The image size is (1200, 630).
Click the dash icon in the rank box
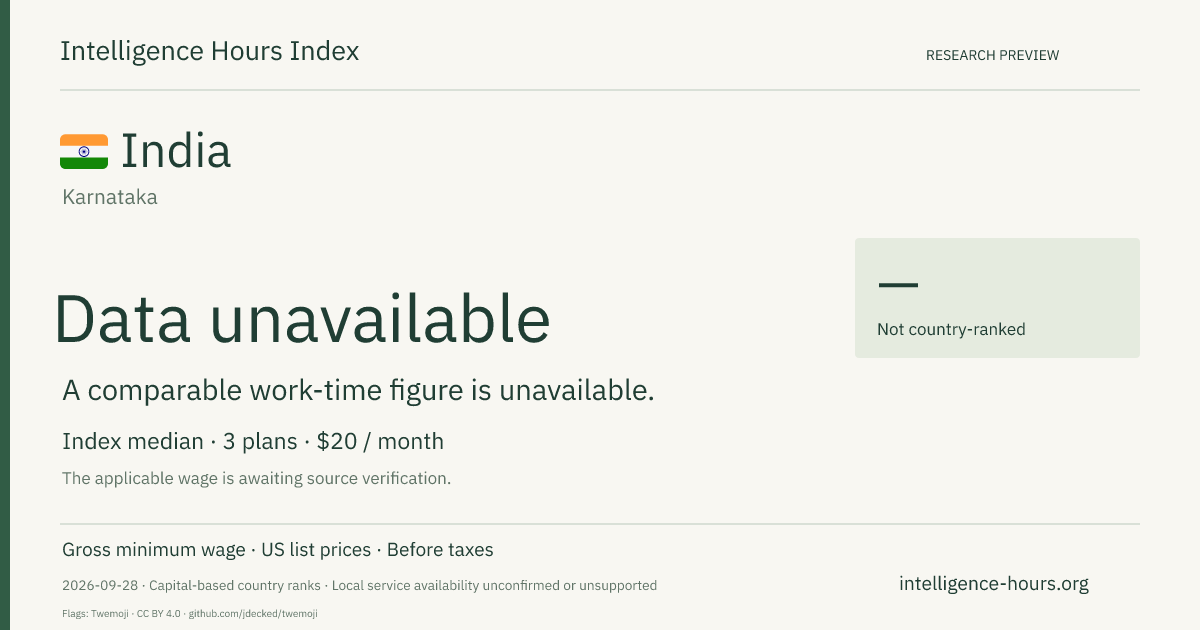(898, 285)
